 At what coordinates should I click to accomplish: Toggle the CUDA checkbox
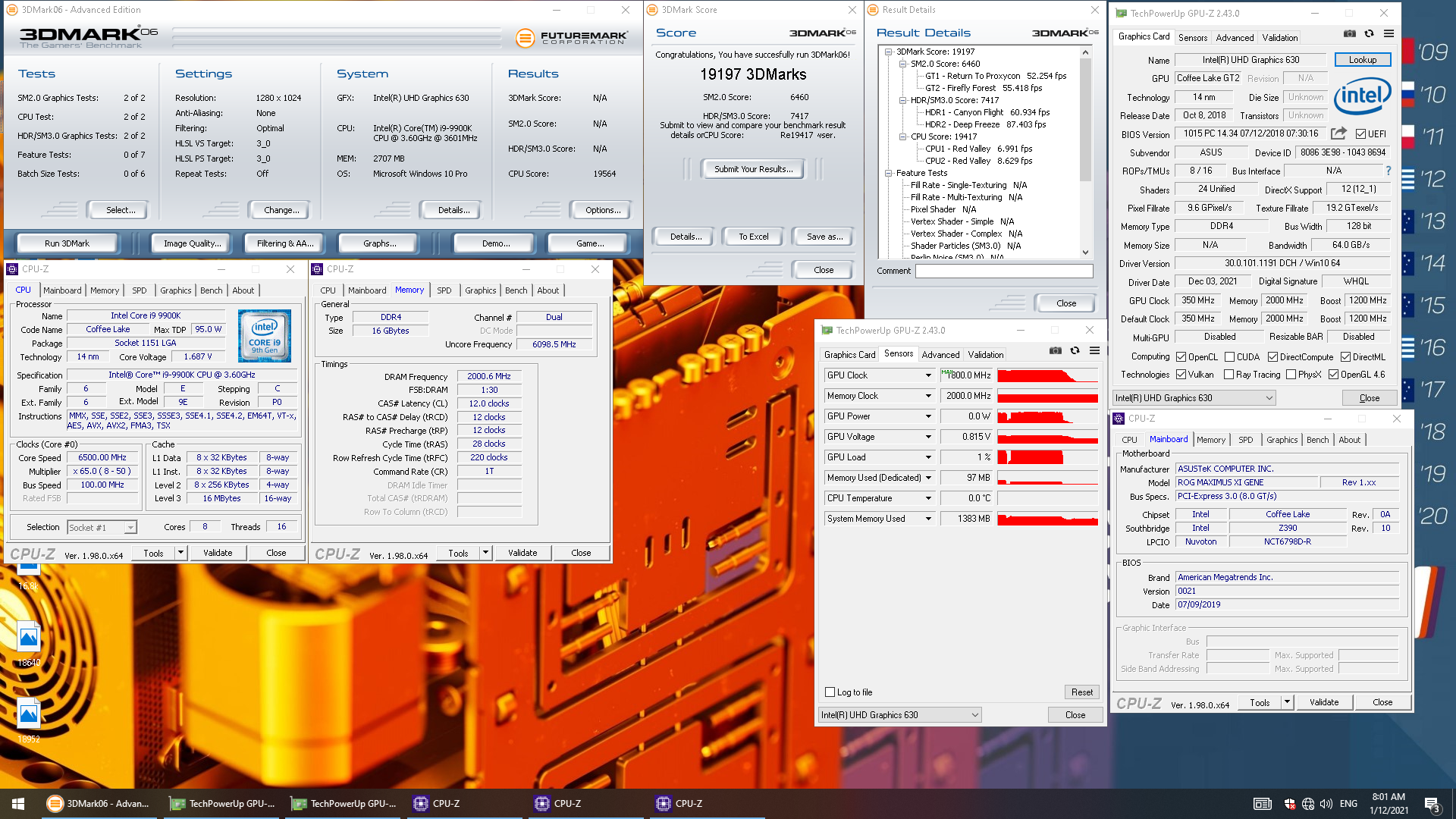tap(1229, 357)
